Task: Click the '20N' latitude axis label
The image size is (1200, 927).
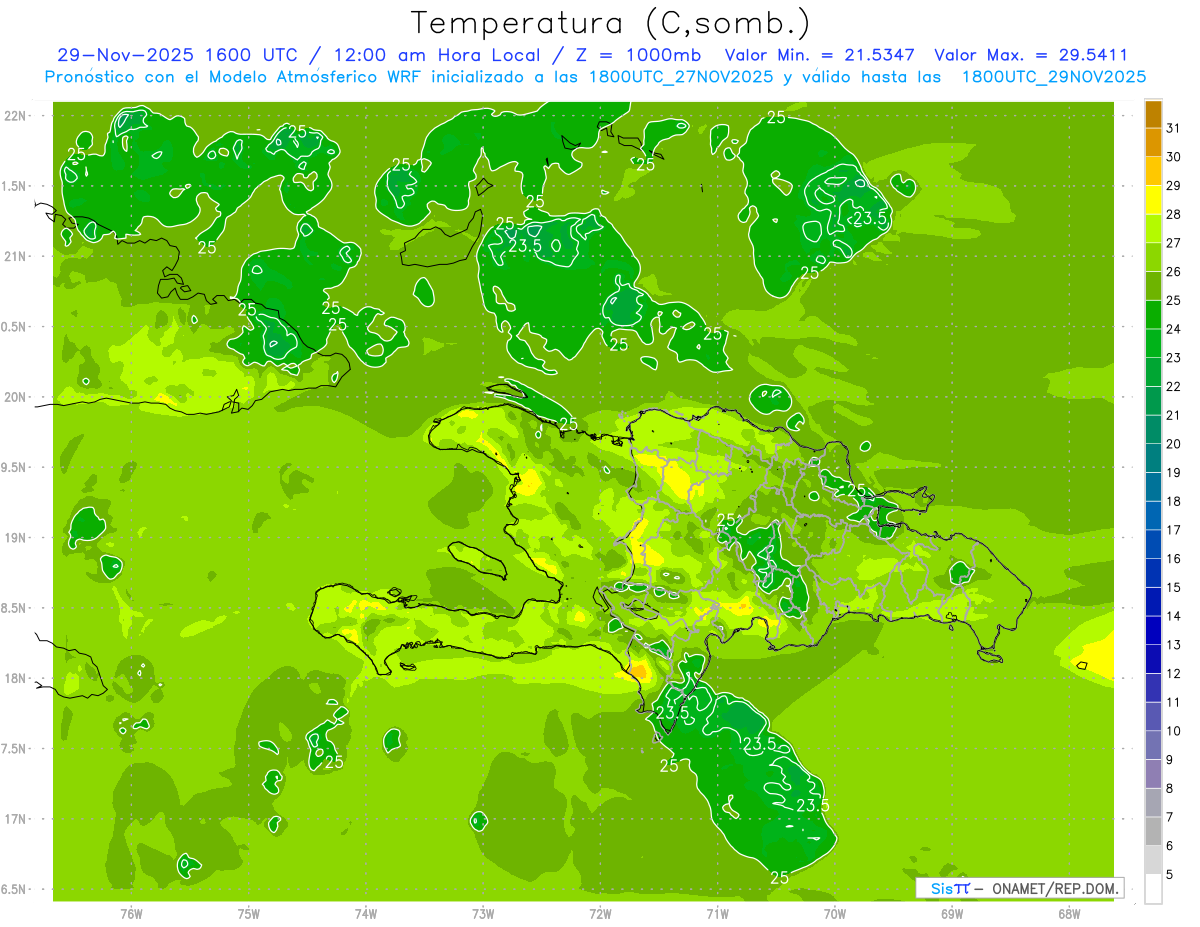Action: (x=16, y=398)
